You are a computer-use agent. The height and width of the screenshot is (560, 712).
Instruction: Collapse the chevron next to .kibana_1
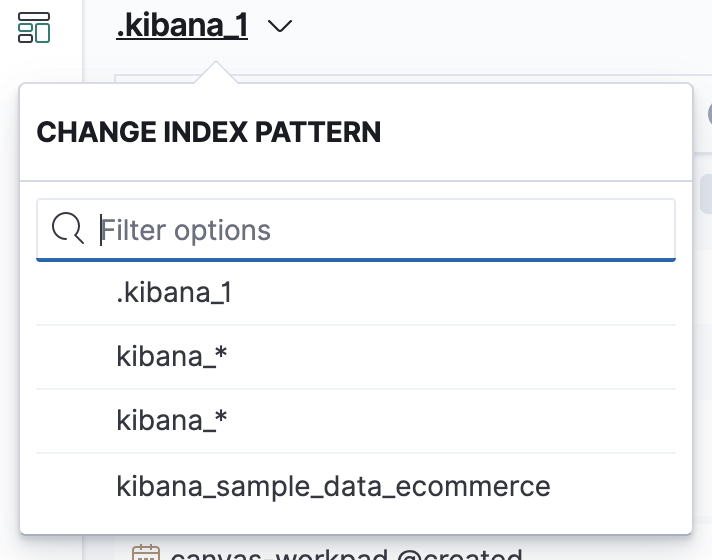pos(281,28)
